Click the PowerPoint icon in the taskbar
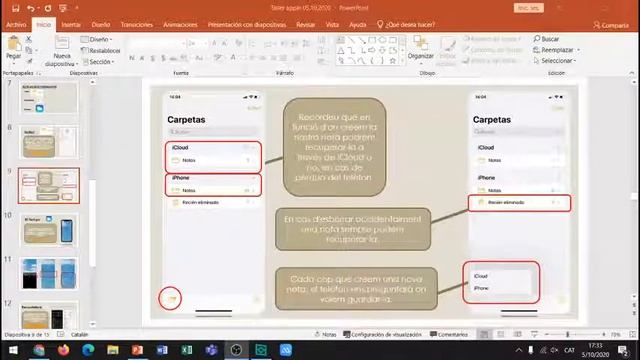The height and width of the screenshot is (360, 640). coord(137,350)
